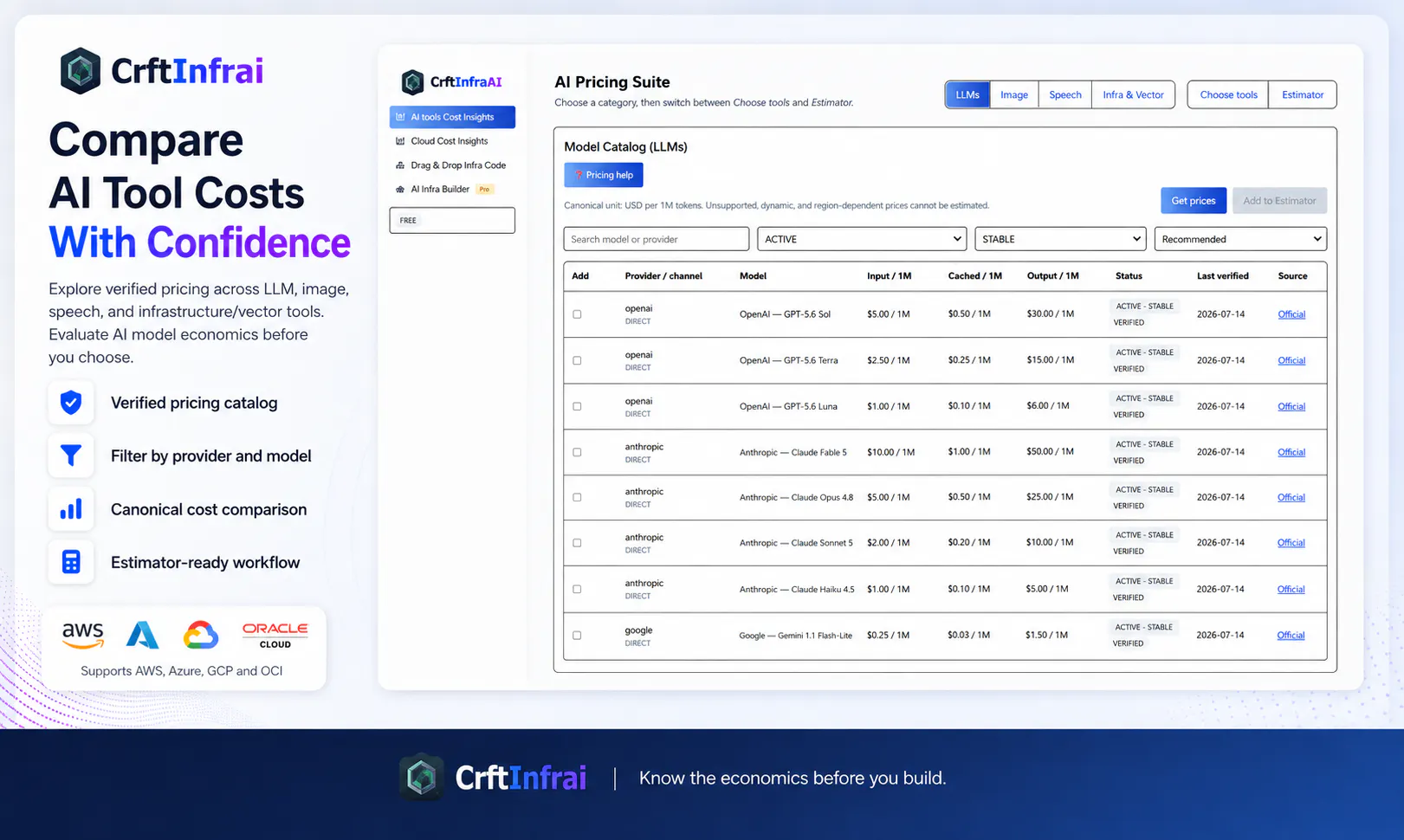Click the Provider / channel column header
The width and height of the screenshot is (1404, 840).
[663, 276]
